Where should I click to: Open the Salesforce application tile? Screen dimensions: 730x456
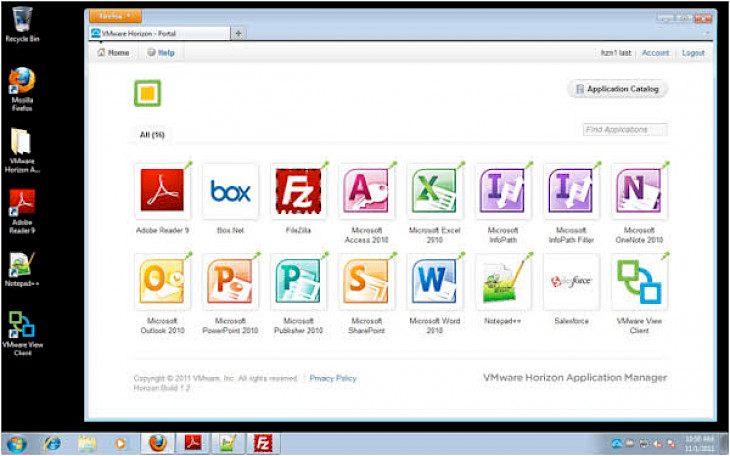click(571, 282)
